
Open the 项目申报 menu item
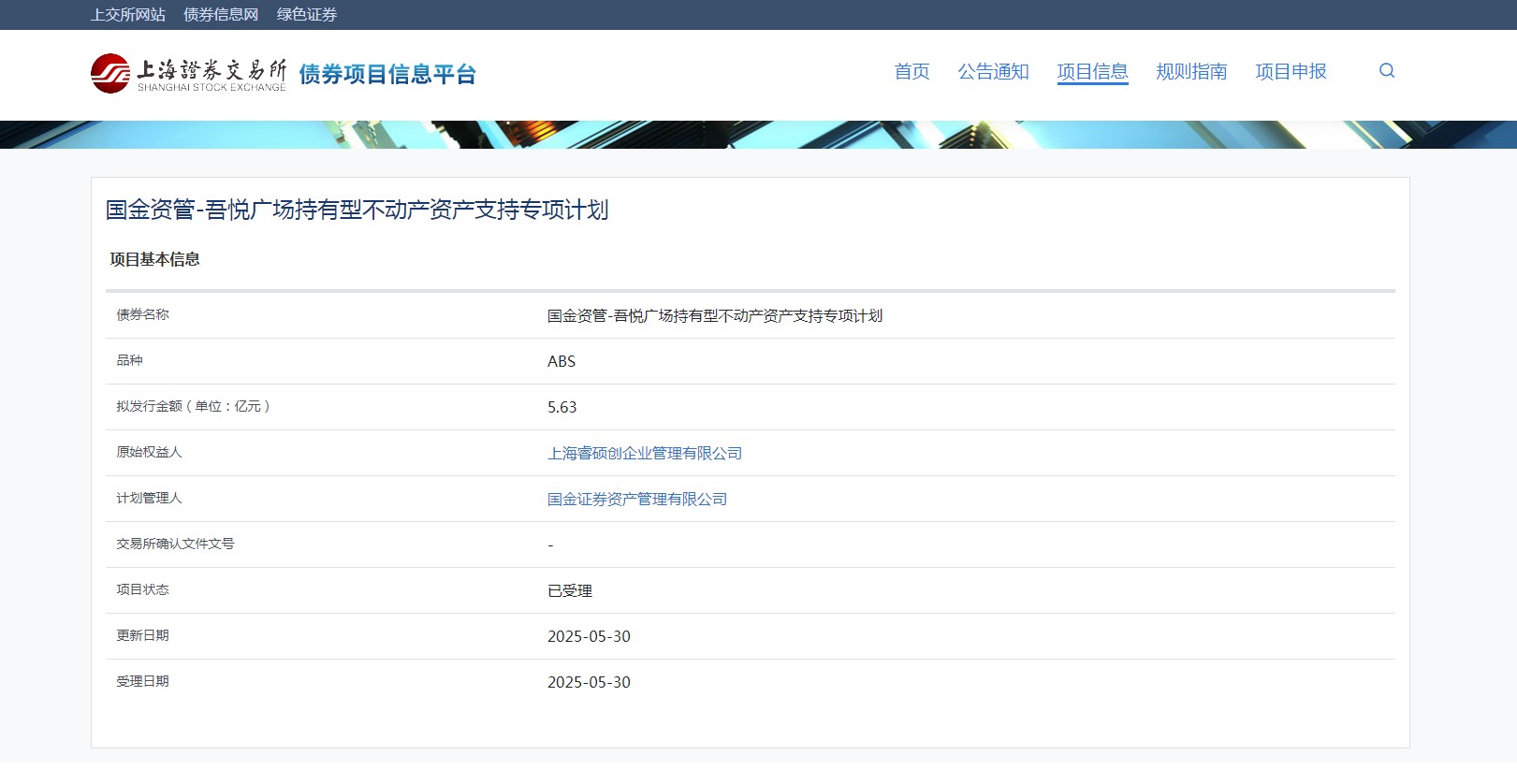coord(1291,71)
